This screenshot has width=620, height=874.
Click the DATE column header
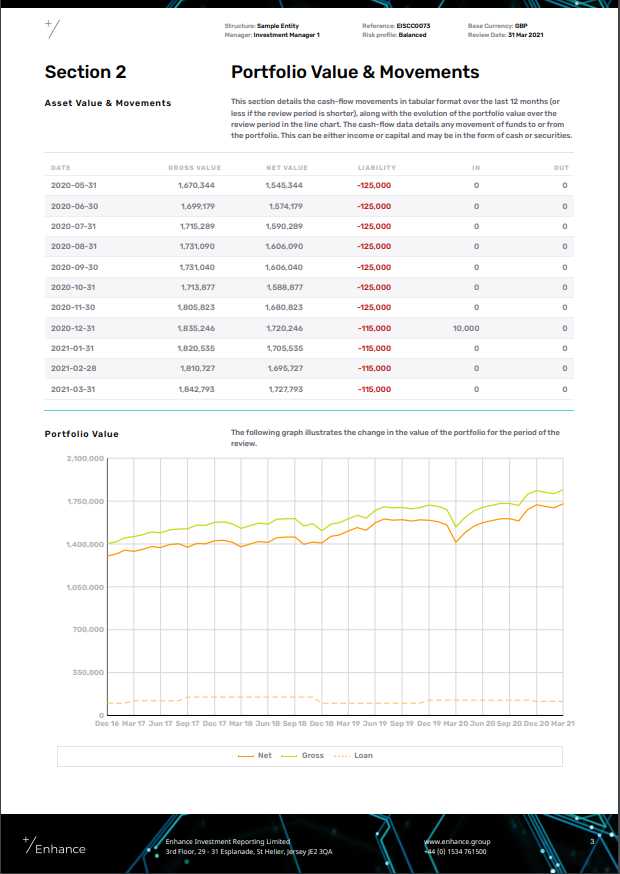61,168
